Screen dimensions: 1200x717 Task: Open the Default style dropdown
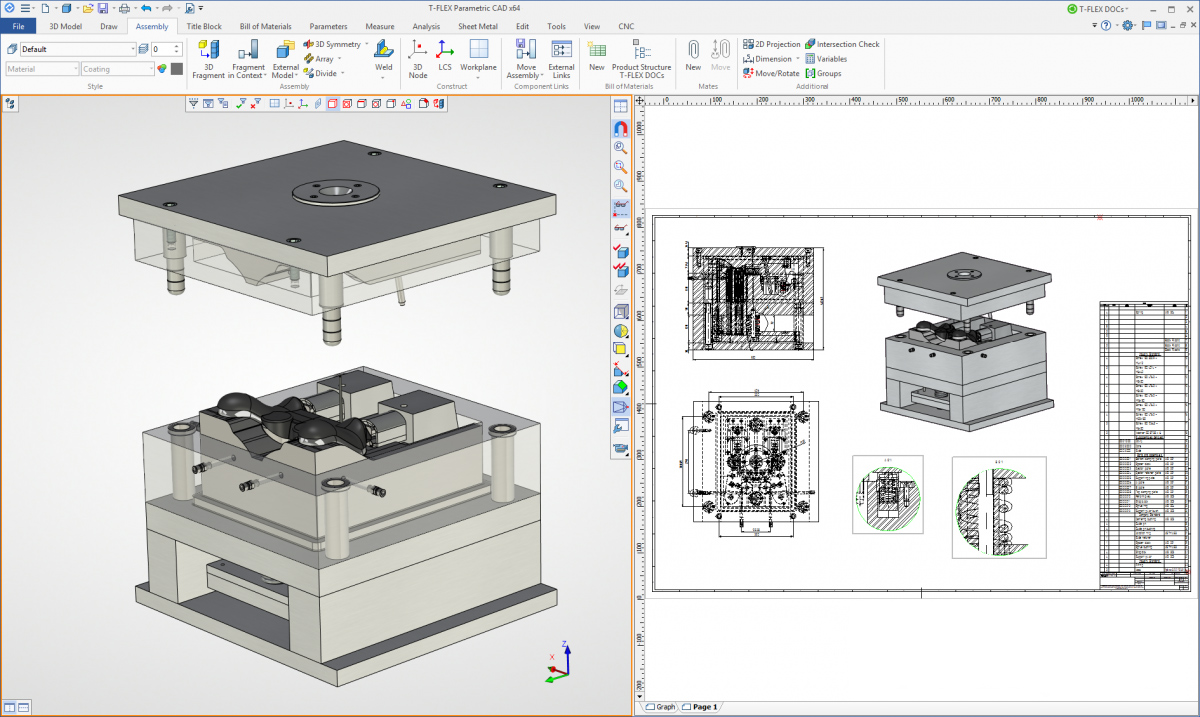132,49
